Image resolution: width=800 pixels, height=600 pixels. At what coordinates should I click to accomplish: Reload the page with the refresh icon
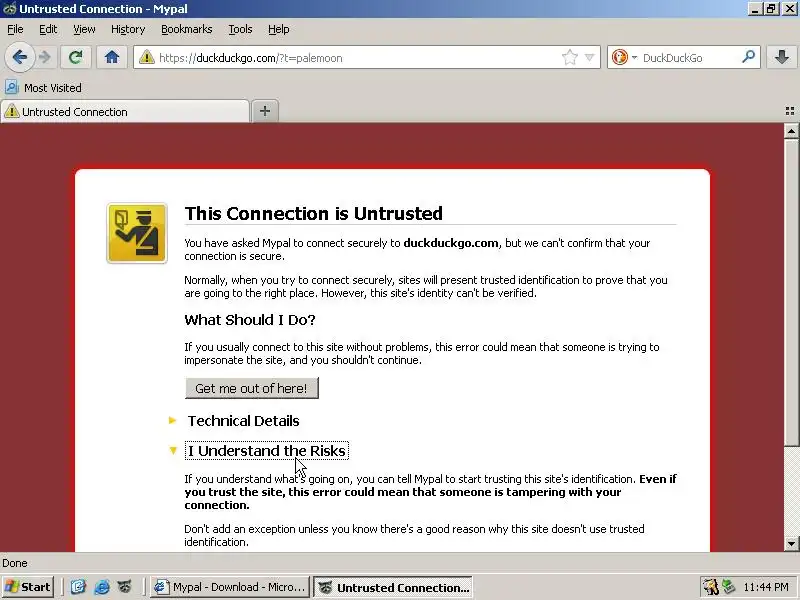[76, 57]
